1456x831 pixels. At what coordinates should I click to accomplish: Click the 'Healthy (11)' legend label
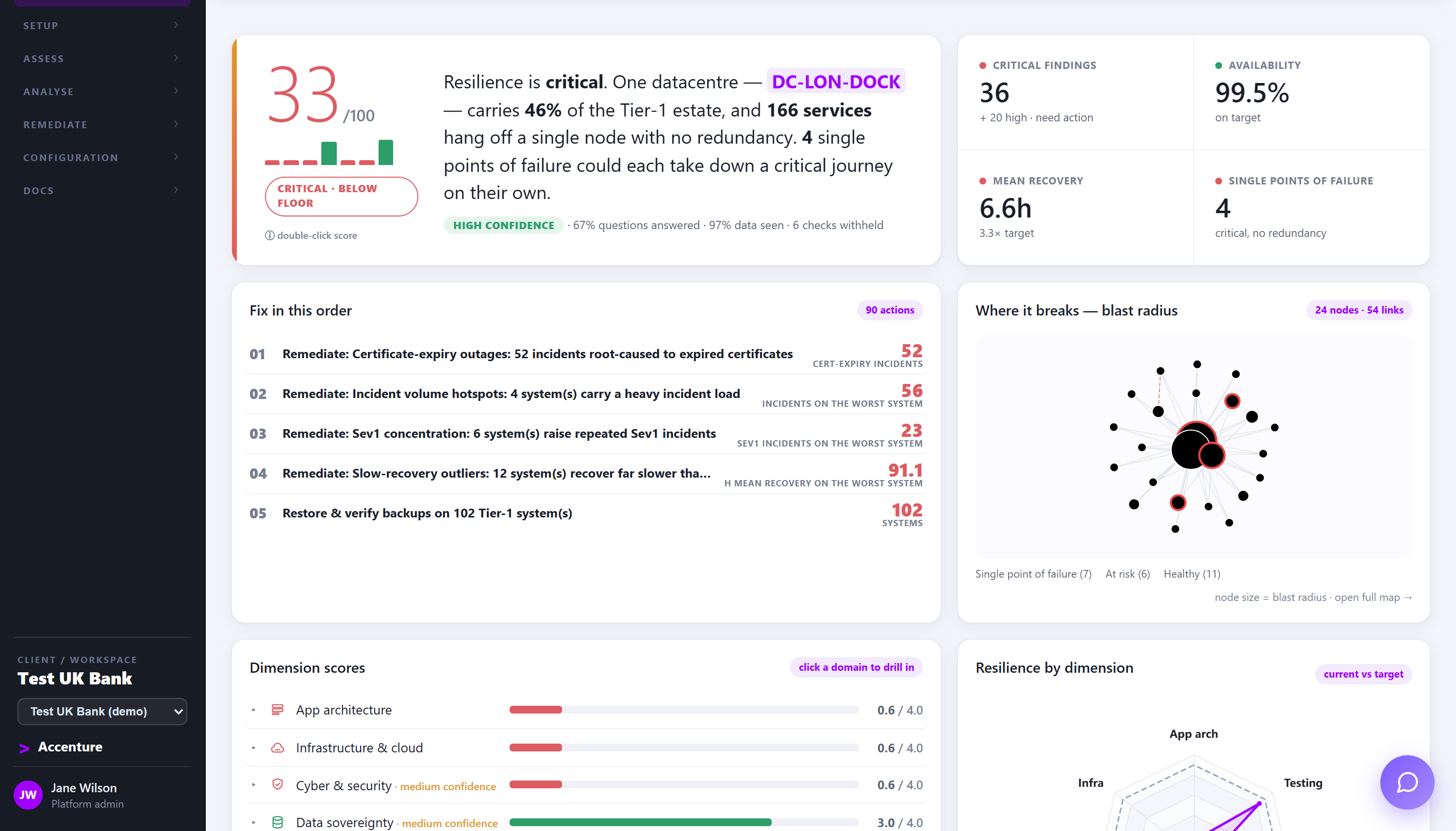[1191, 574]
